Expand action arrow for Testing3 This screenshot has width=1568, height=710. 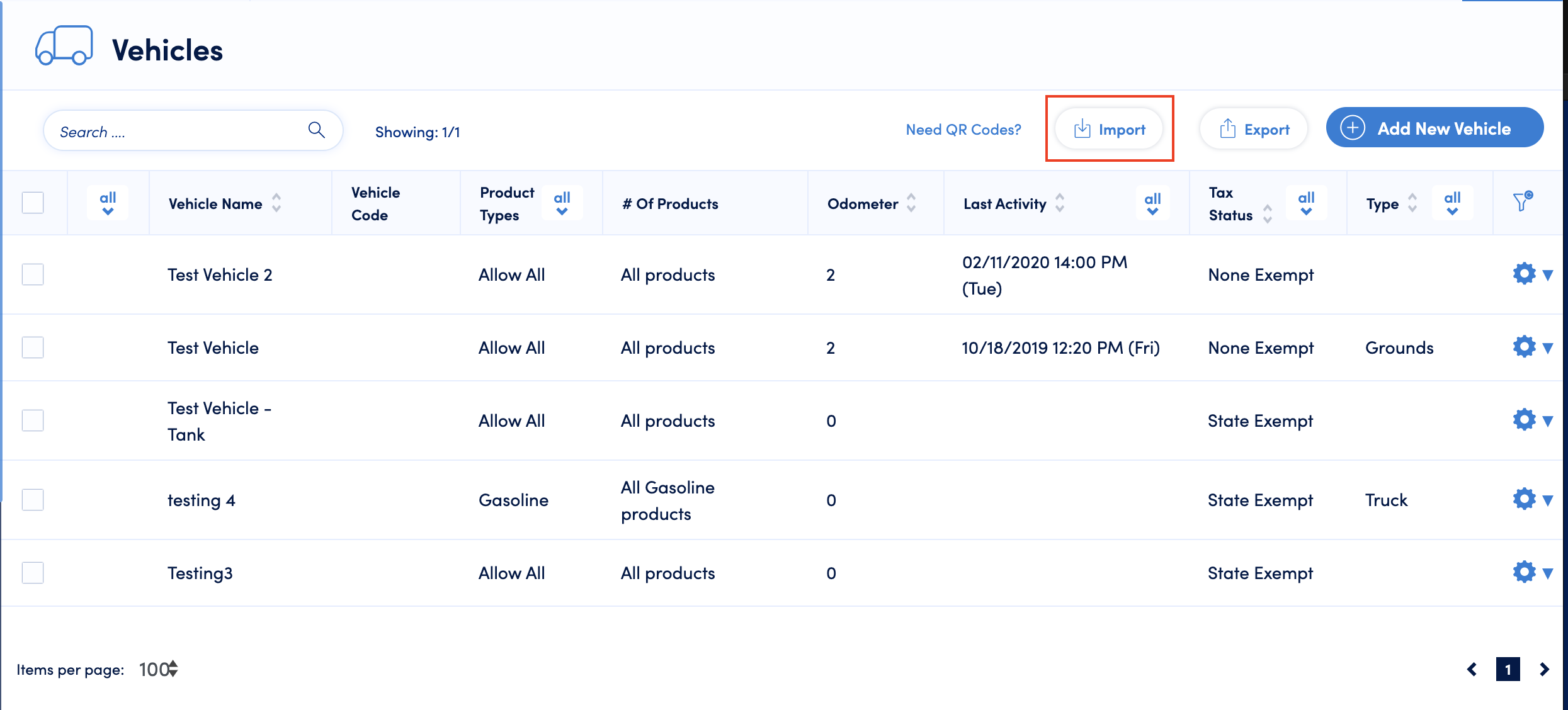pos(1548,573)
